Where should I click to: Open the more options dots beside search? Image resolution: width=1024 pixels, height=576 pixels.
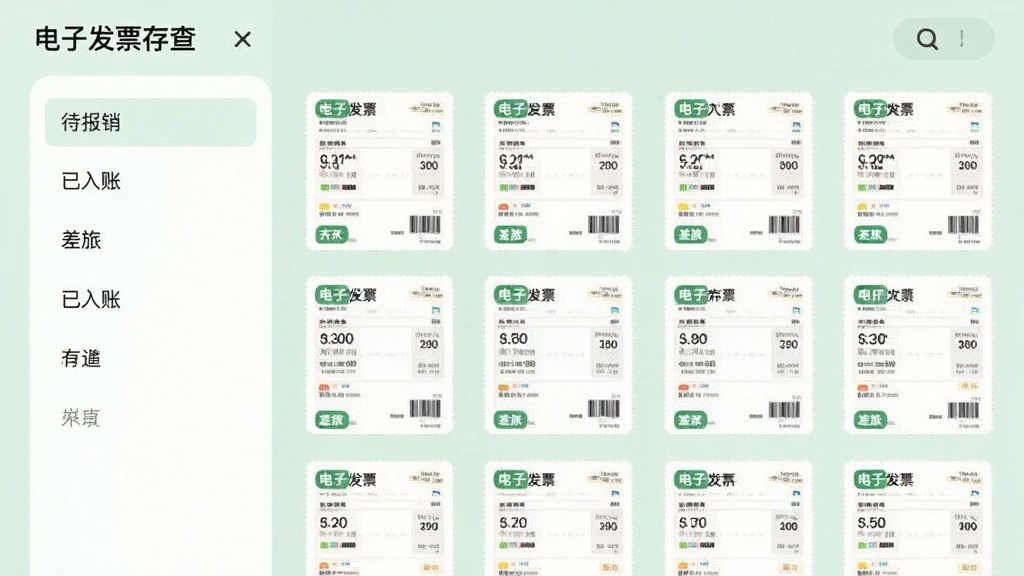[961, 39]
